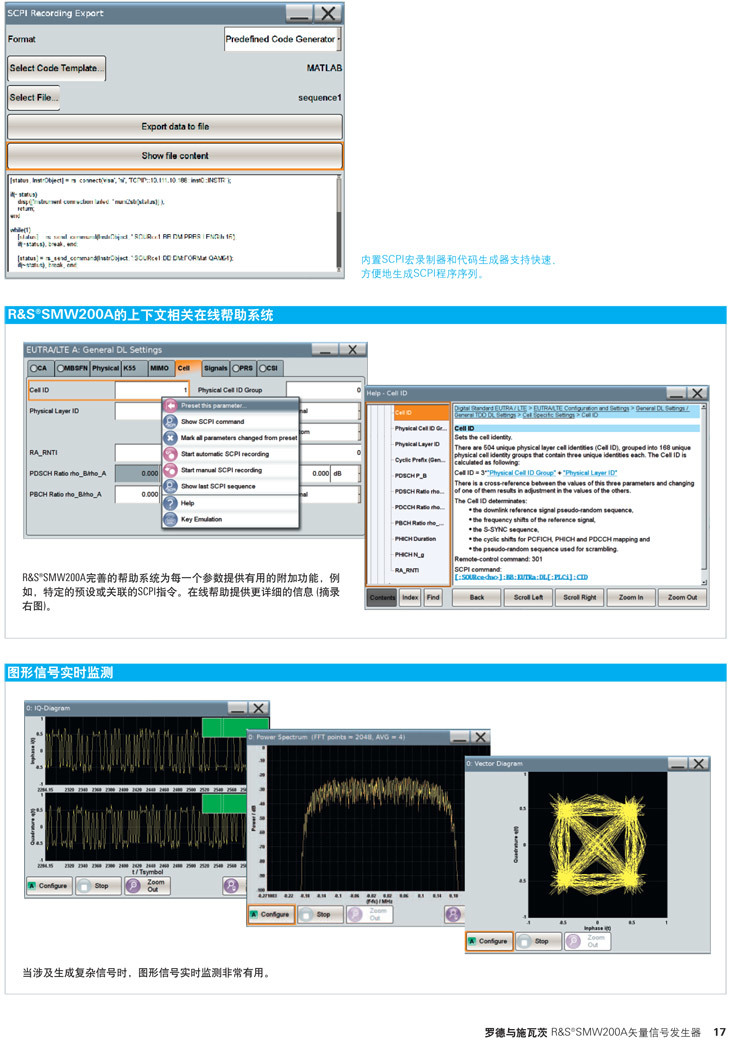Select RA_RNTI in help tree
The width and height of the screenshot is (750, 1040).
(x=407, y=570)
